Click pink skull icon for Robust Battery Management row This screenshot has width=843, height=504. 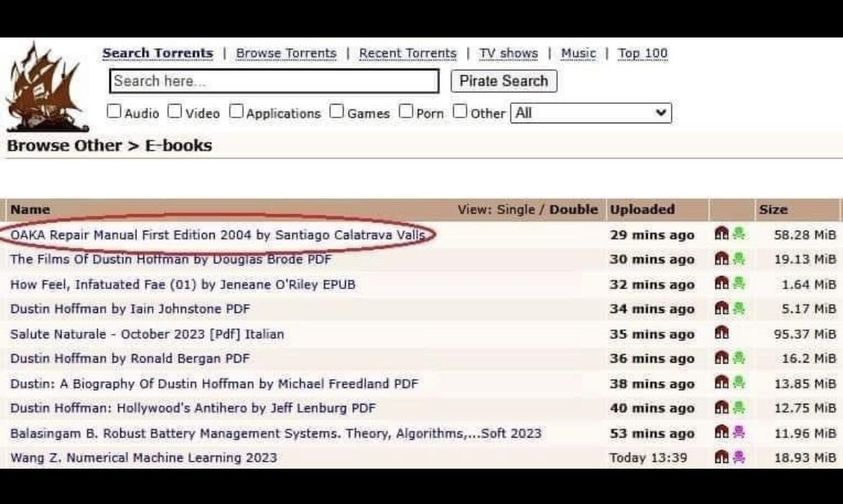tap(739, 432)
